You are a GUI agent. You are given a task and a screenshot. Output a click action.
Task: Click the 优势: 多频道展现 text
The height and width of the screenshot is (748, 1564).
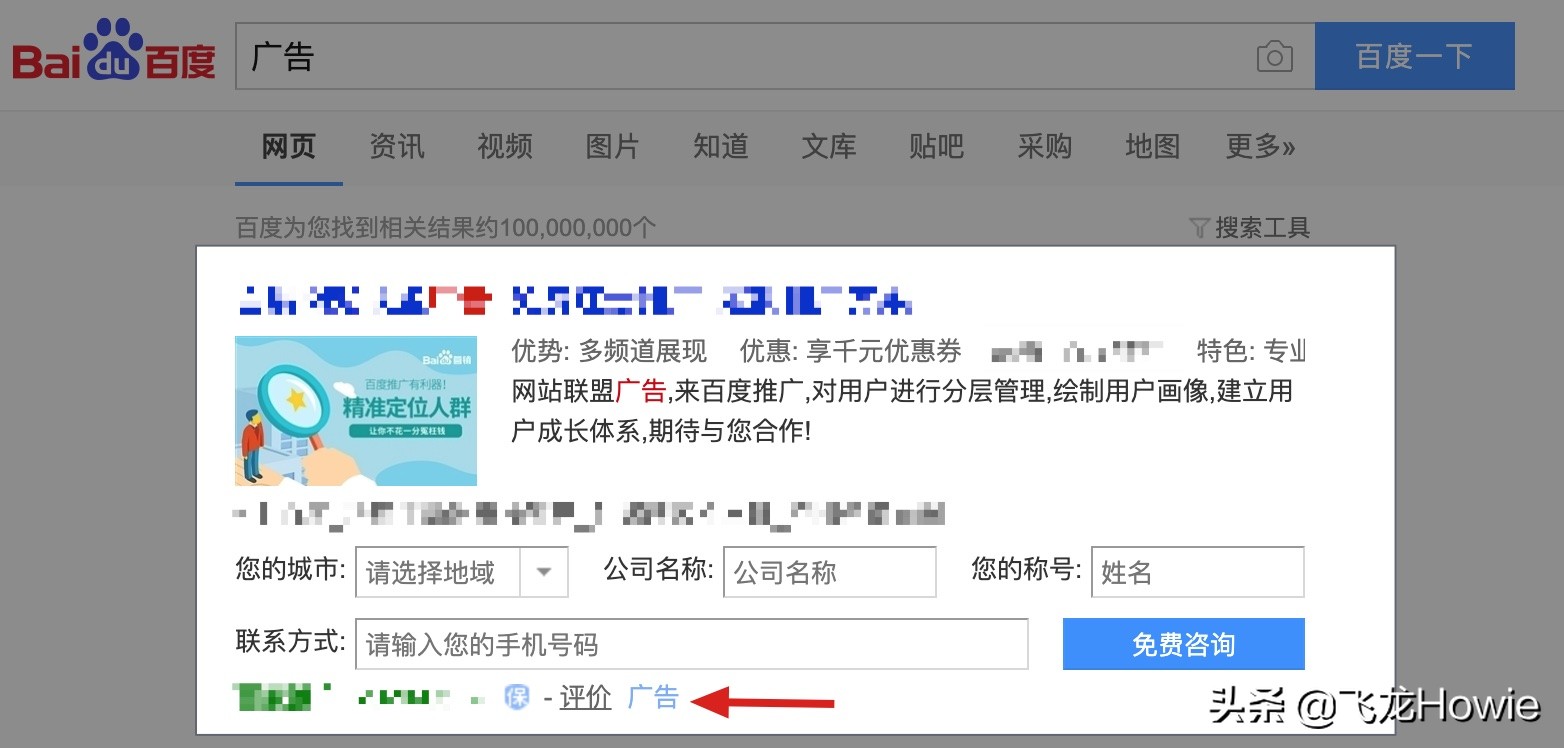point(609,351)
